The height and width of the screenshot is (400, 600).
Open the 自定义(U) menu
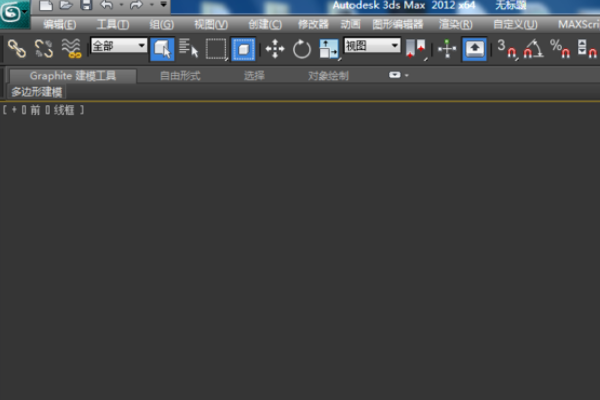click(515, 25)
